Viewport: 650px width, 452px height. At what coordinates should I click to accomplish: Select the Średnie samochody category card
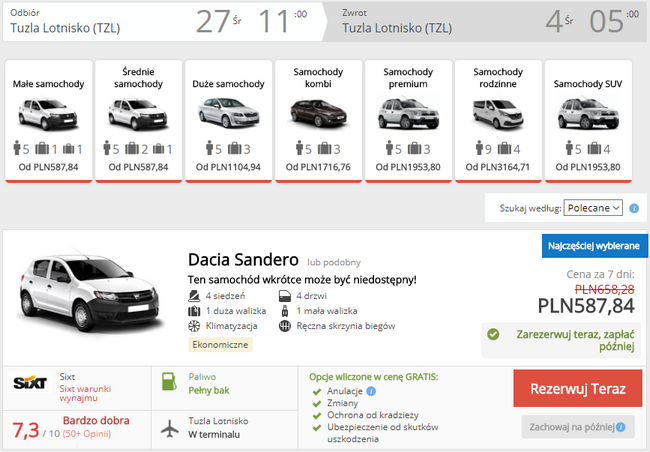click(139, 120)
